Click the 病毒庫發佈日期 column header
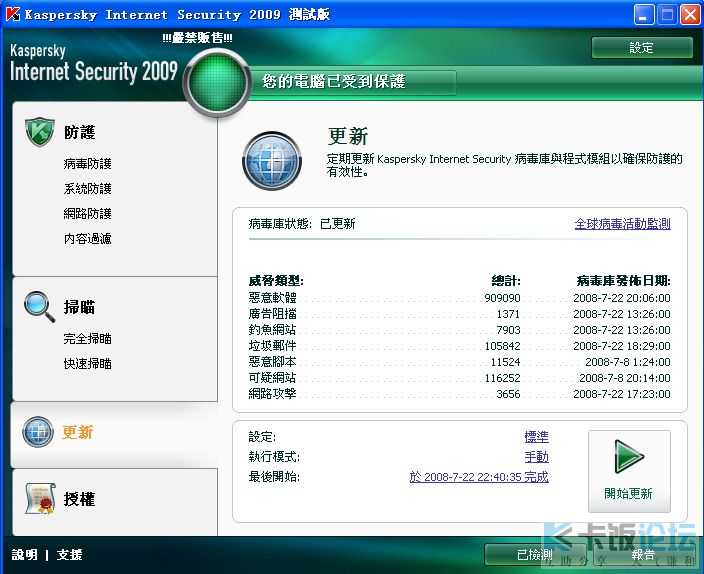This screenshot has height=574, width=704. pos(624,281)
